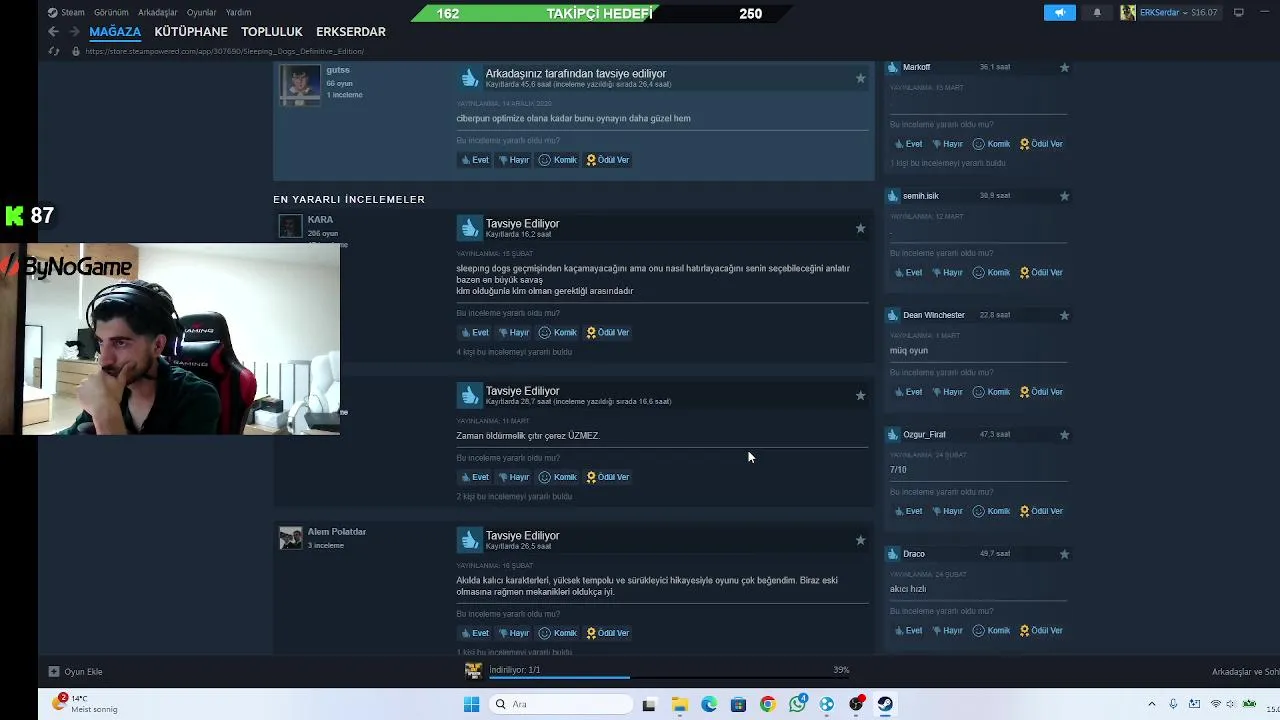Viewport: 1280px width, 720px height.
Task: Star the KARA review
Action: pos(860,228)
